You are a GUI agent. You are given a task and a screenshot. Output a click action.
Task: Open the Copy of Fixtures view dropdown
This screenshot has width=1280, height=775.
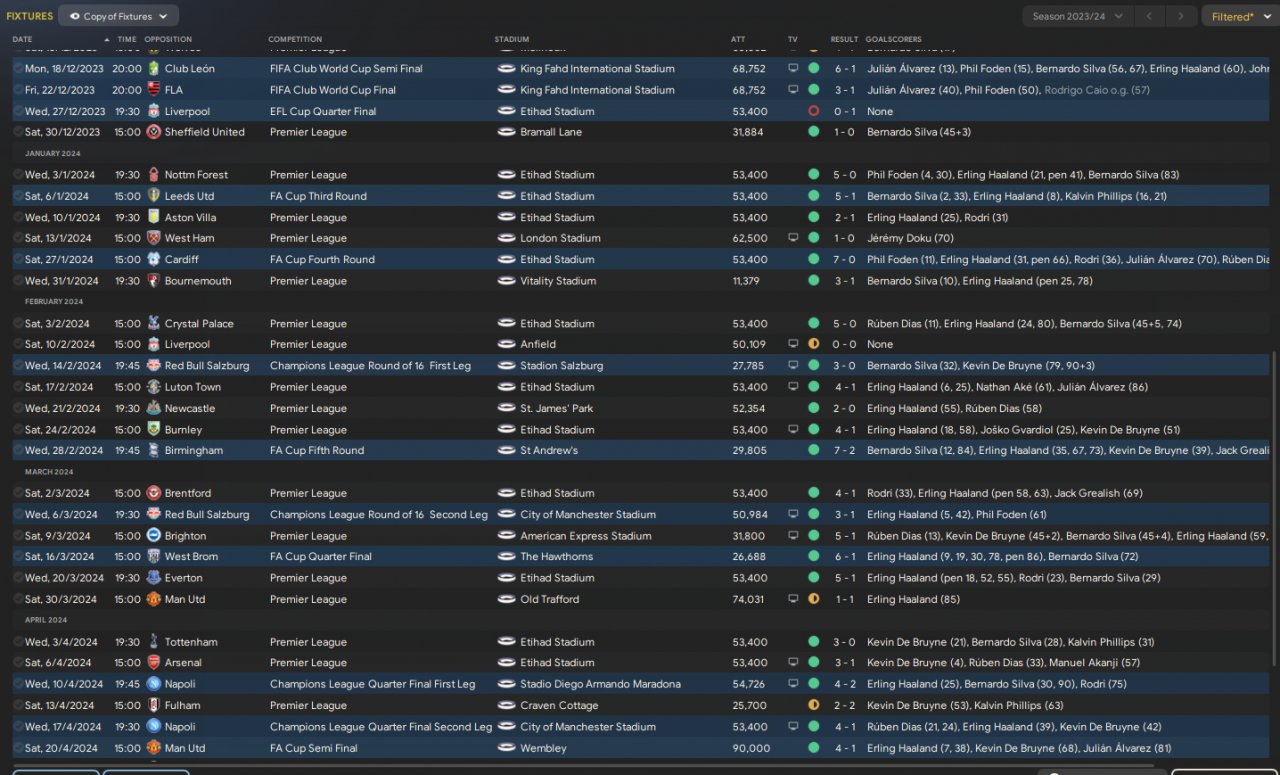coord(119,16)
